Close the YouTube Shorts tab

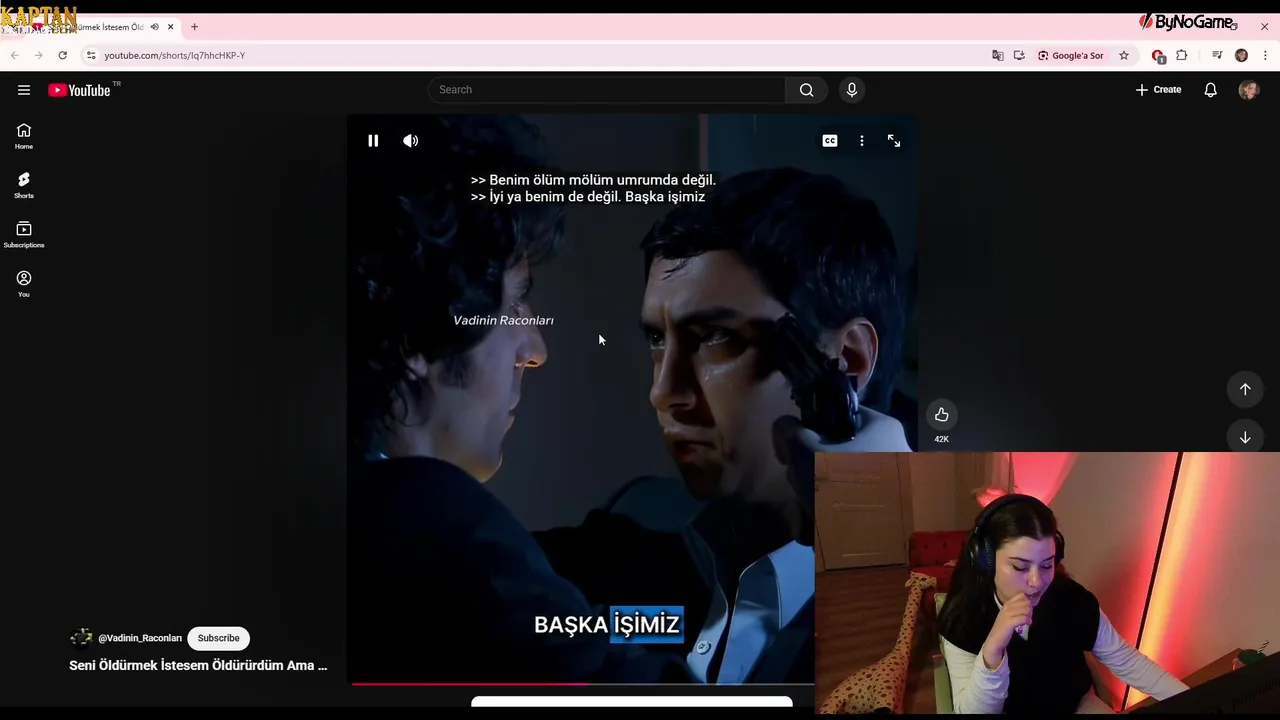pos(170,27)
